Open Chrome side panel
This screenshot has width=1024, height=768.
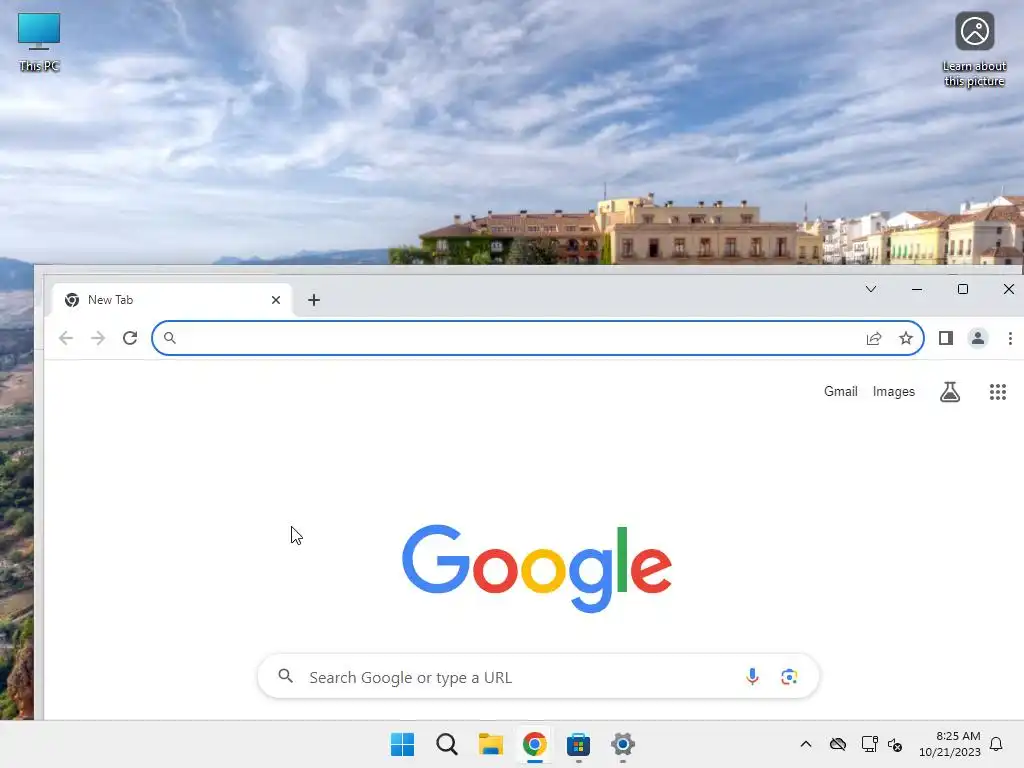pos(946,338)
